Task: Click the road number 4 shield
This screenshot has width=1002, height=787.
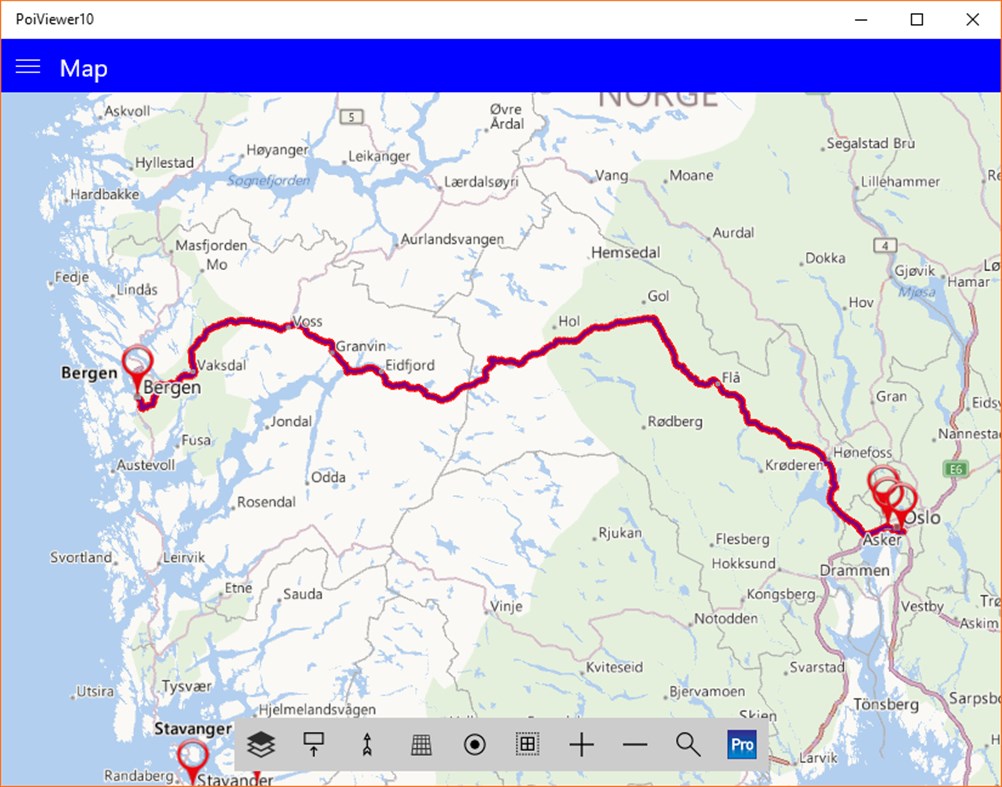Action: (885, 245)
